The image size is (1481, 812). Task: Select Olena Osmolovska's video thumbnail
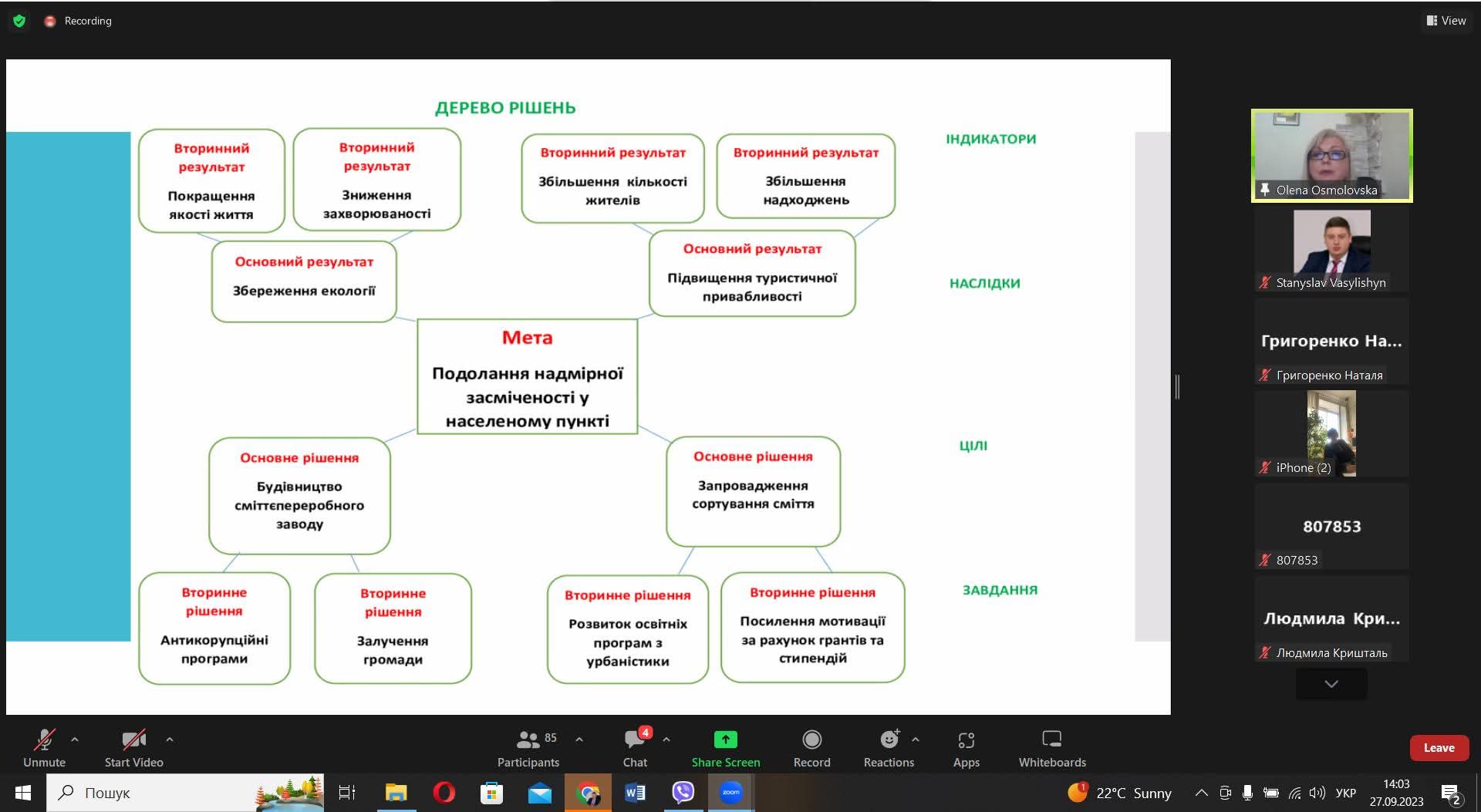click(1331, 156)
